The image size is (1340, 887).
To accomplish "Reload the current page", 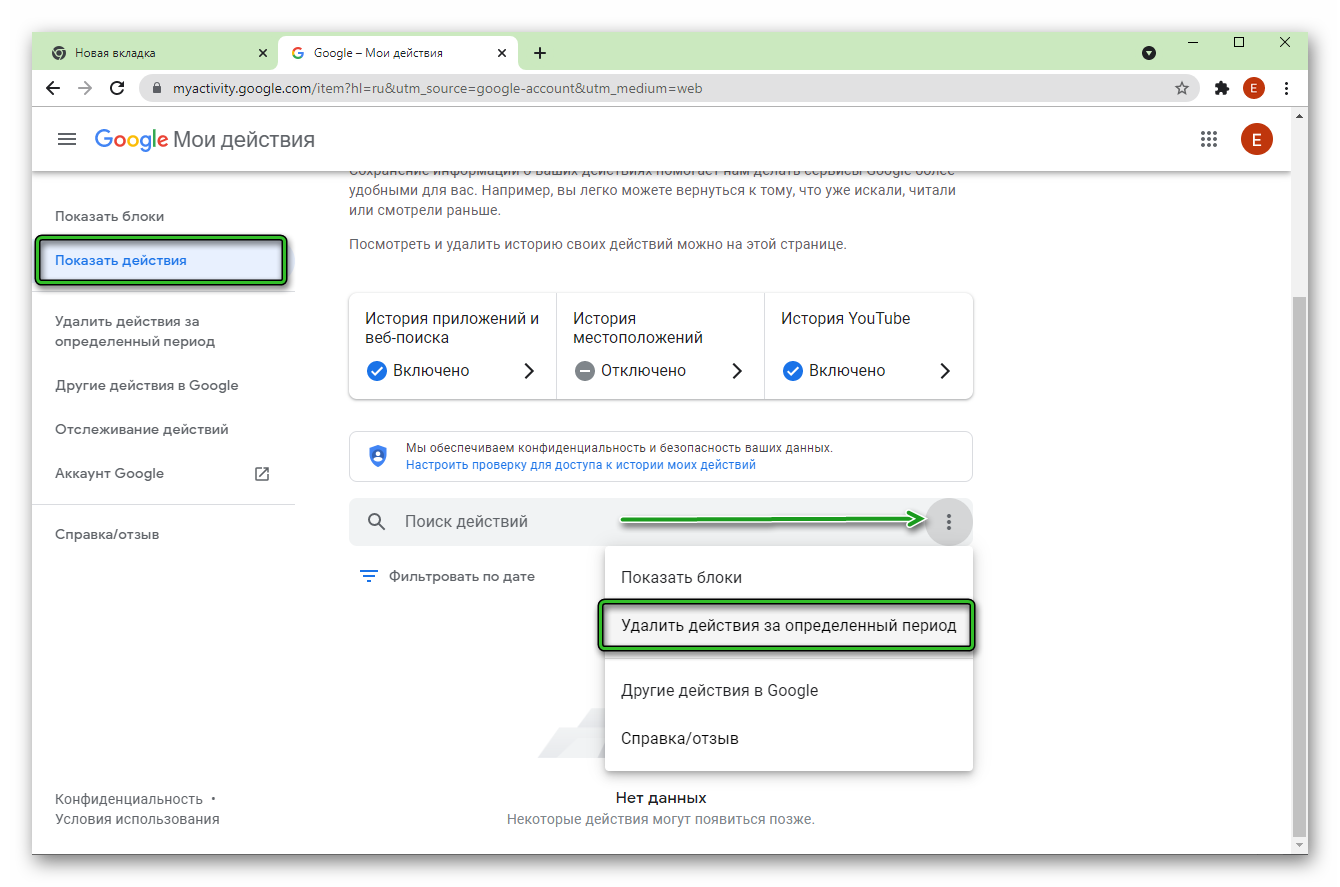I will click(x=117, y=88).
